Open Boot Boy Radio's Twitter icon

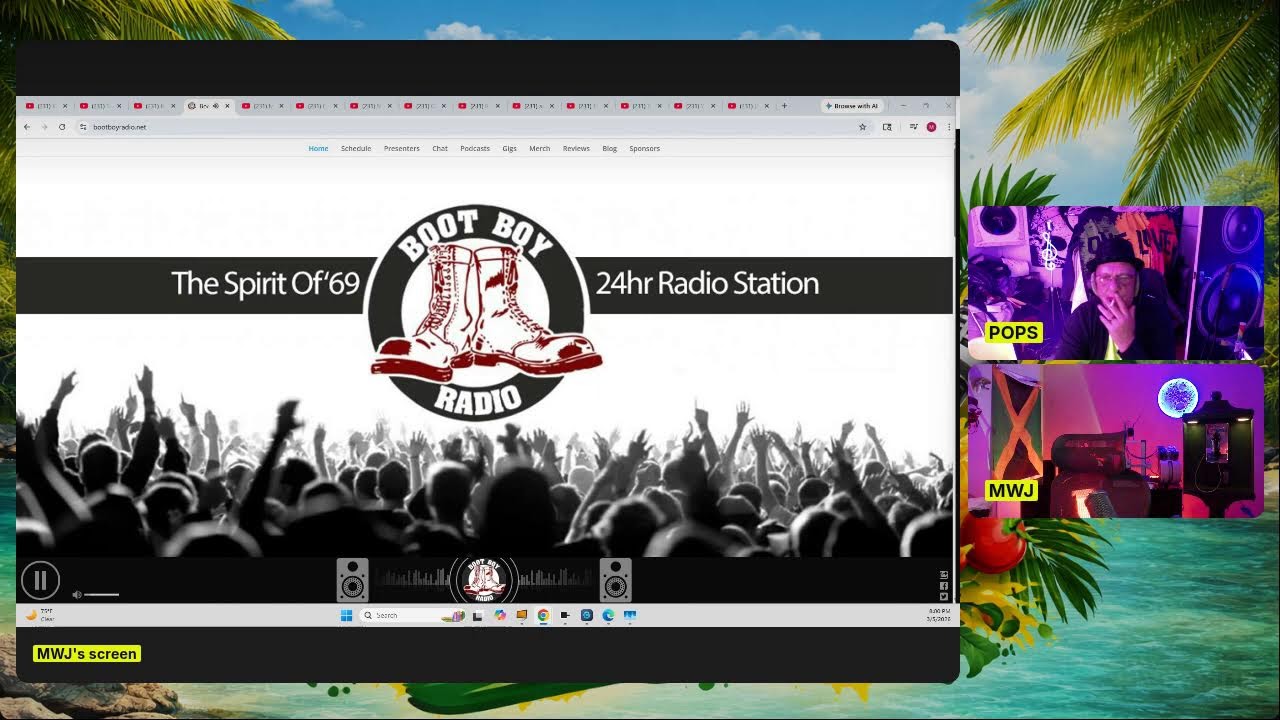coord(944,597)
